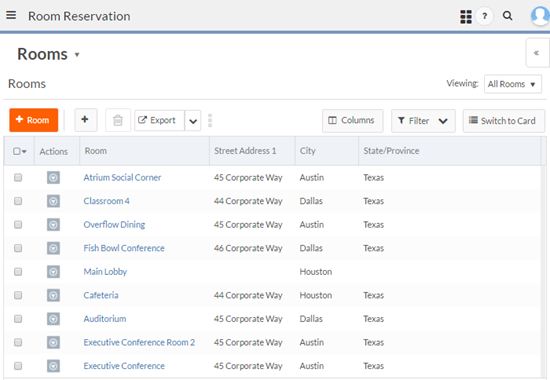The height and width of the screenshot is (380, 550).
Task: Open actions icon for Cafeteria
Action: click(53, 295)
